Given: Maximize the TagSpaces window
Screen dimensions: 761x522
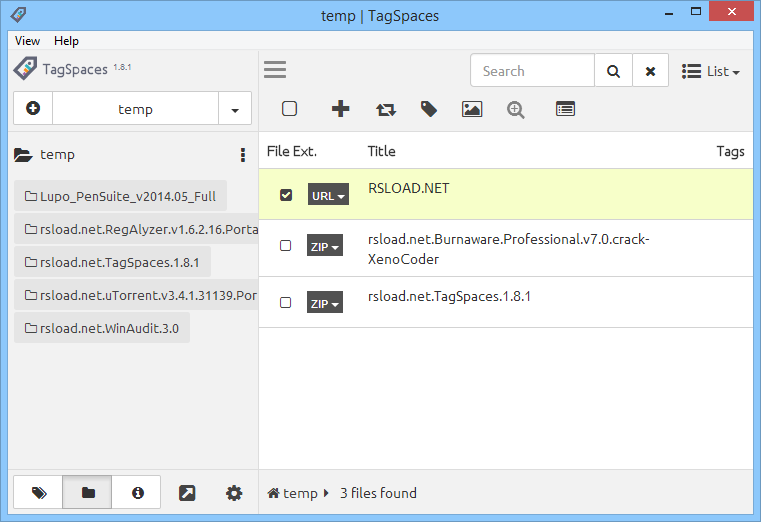Looking at the screenshot, I should pyautogui.click(x=696, y=12).
